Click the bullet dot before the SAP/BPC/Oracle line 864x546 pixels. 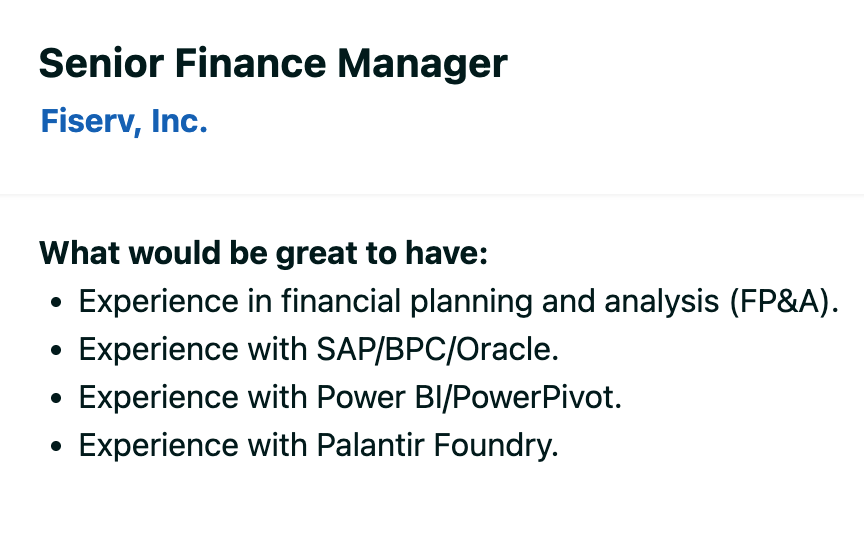(56, 350)
